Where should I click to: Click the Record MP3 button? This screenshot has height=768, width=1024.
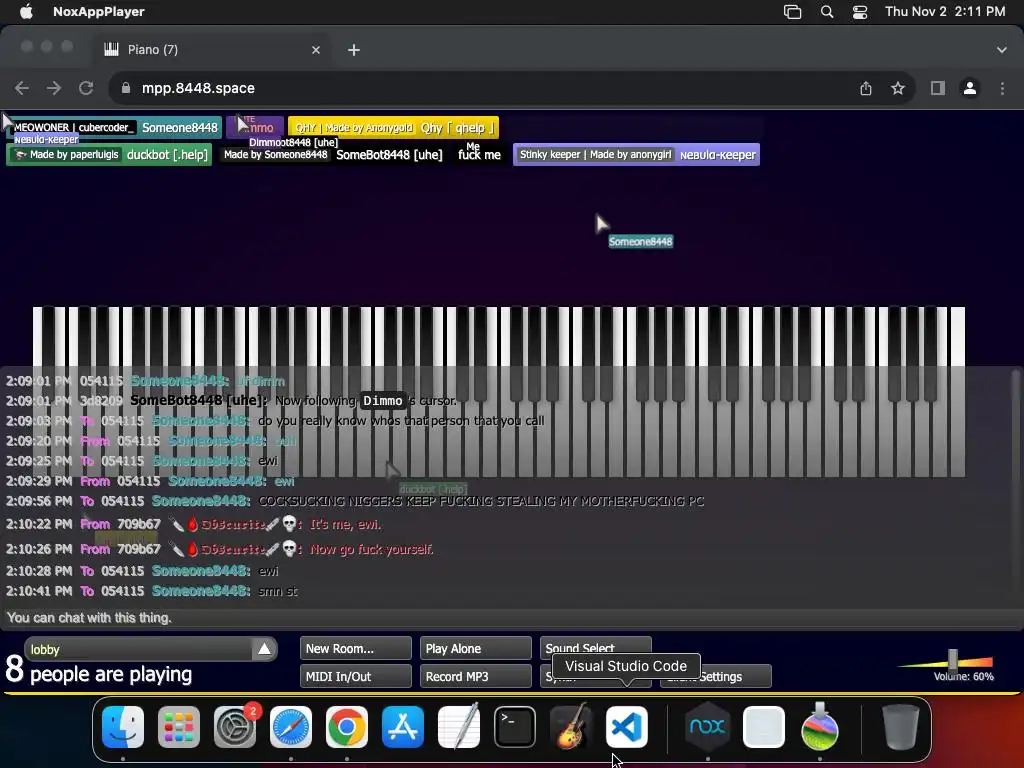pos(475,677)
